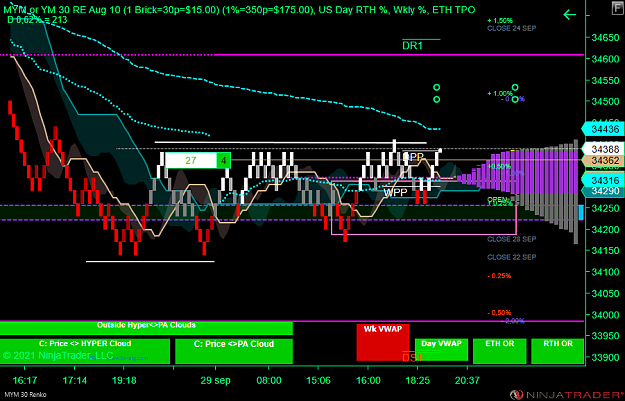Toggle the ETH OR button
The height and width of the screenshot is (401, 625).
tap(499, 351)
